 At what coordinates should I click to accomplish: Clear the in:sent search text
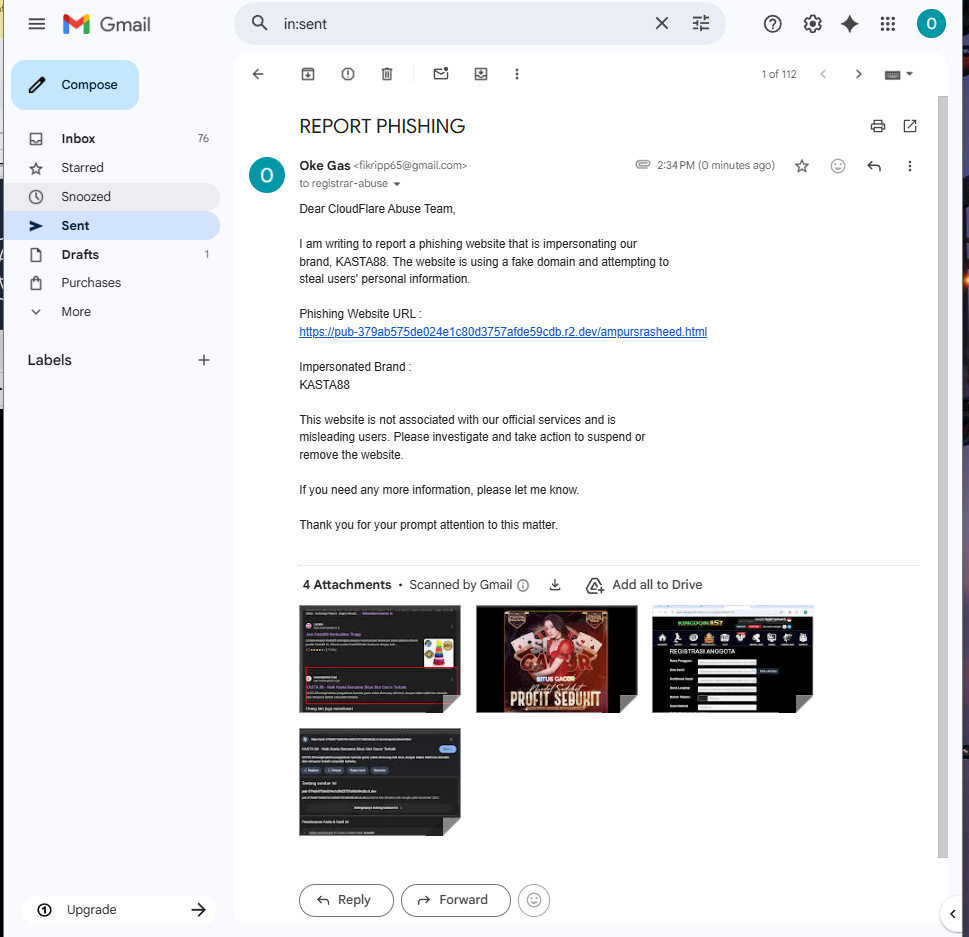point(661,23)
